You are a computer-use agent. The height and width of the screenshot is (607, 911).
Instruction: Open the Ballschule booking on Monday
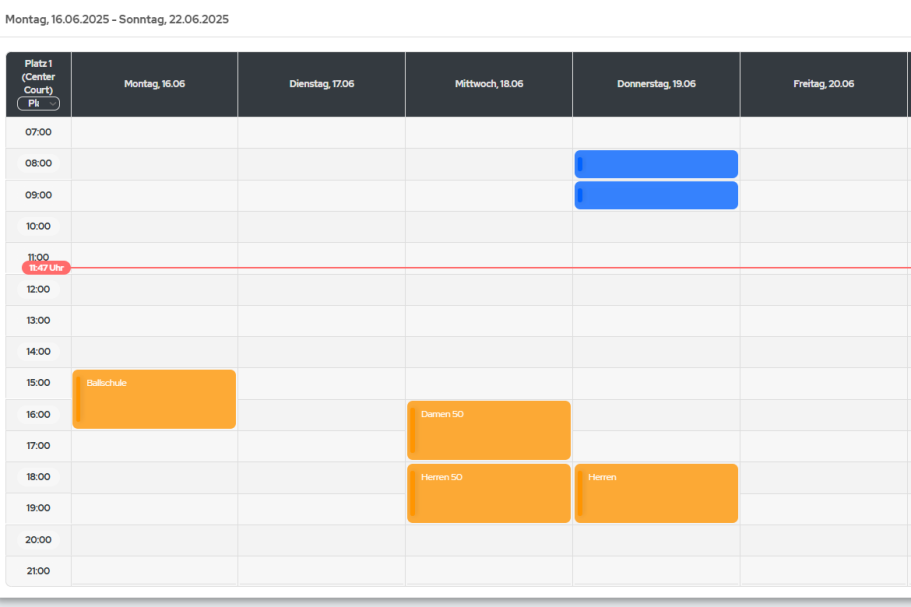pyautogui.click(x=154, y=399)
